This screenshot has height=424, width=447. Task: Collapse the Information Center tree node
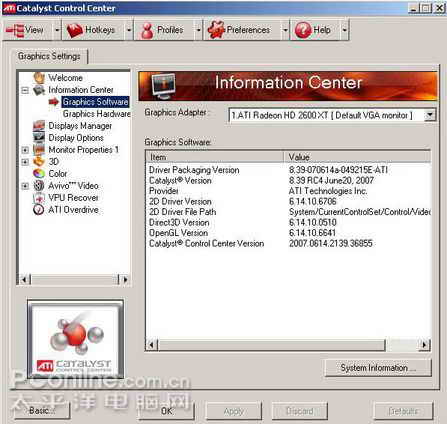[x=25, y=90]
